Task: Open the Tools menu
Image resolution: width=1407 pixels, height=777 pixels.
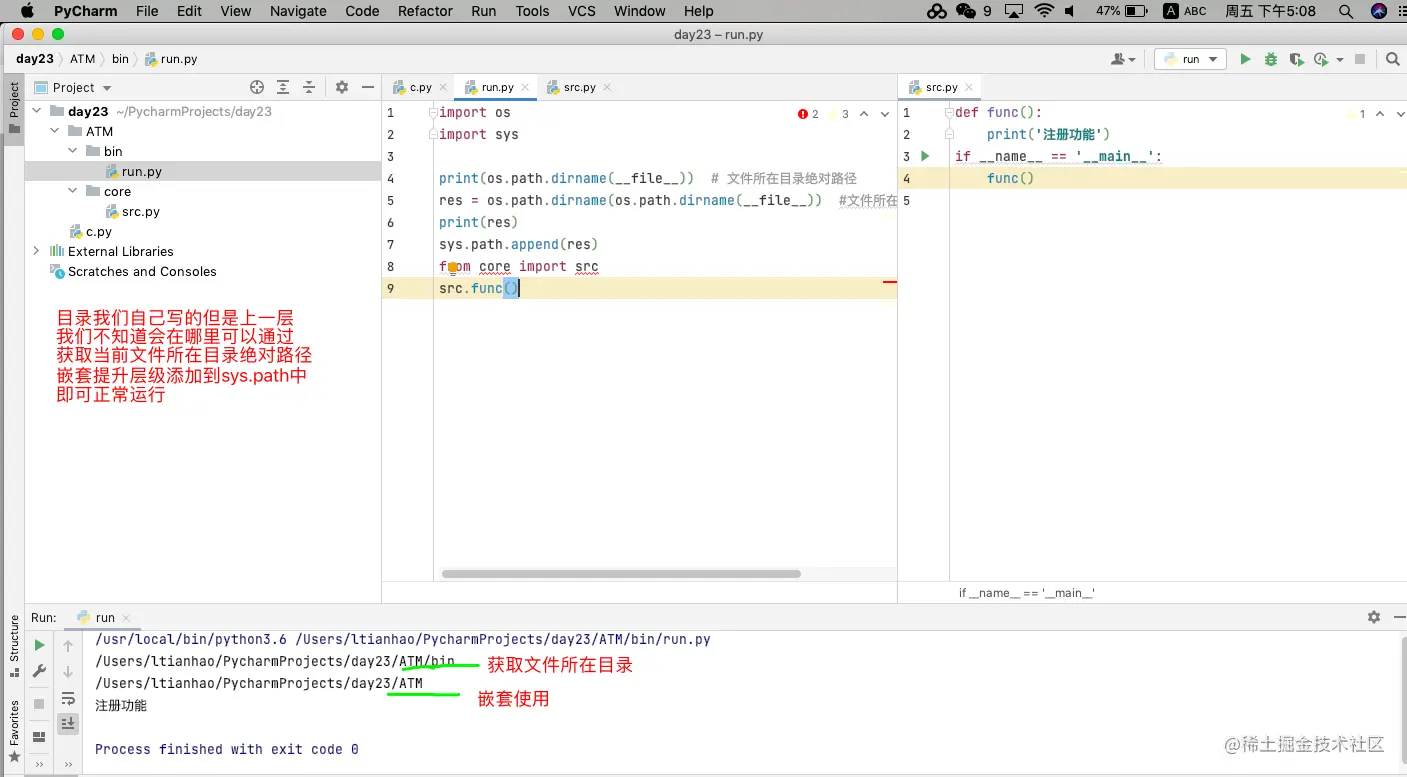Action: [x=532, y=11]
